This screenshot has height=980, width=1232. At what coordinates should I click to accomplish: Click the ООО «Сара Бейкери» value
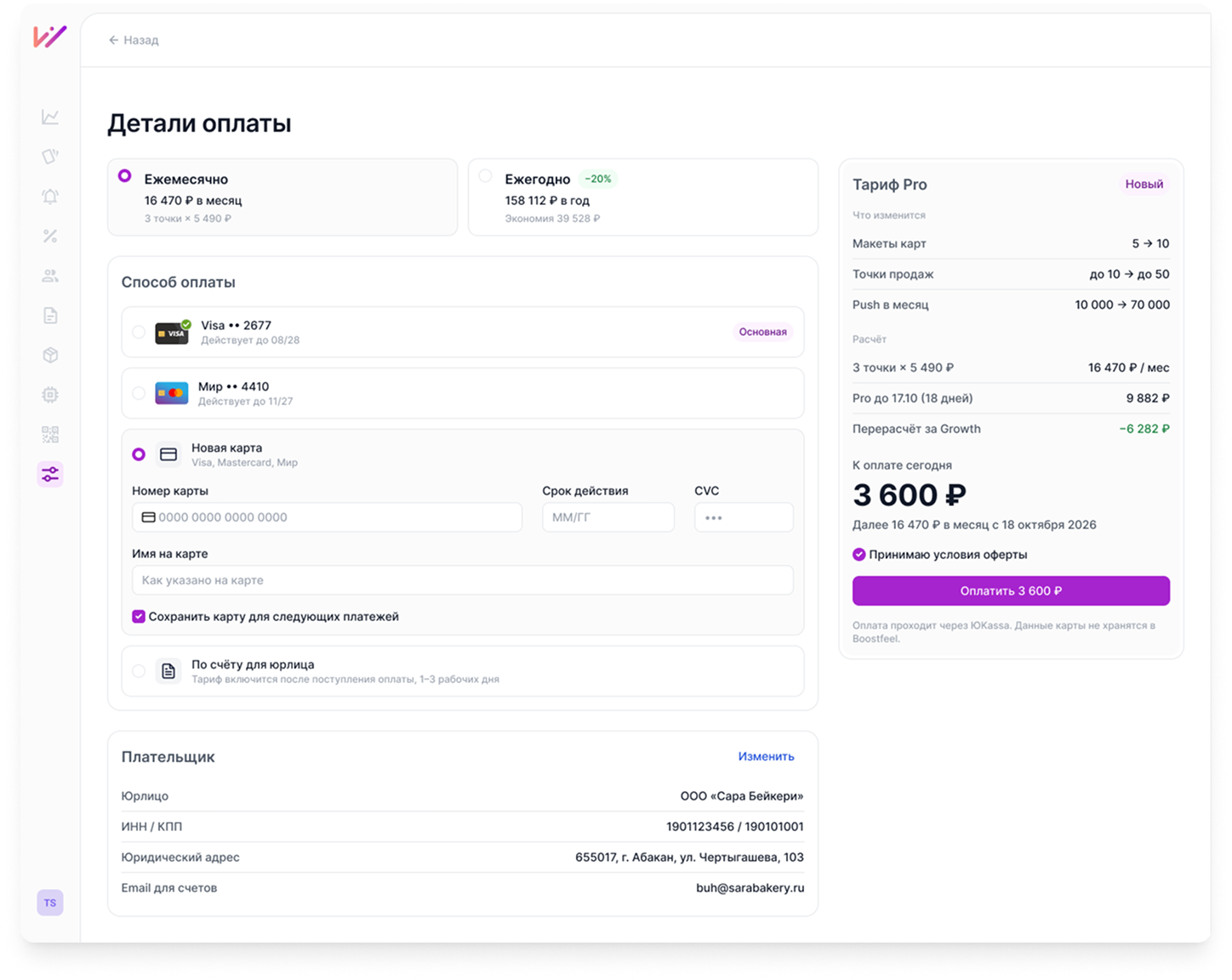742,795
